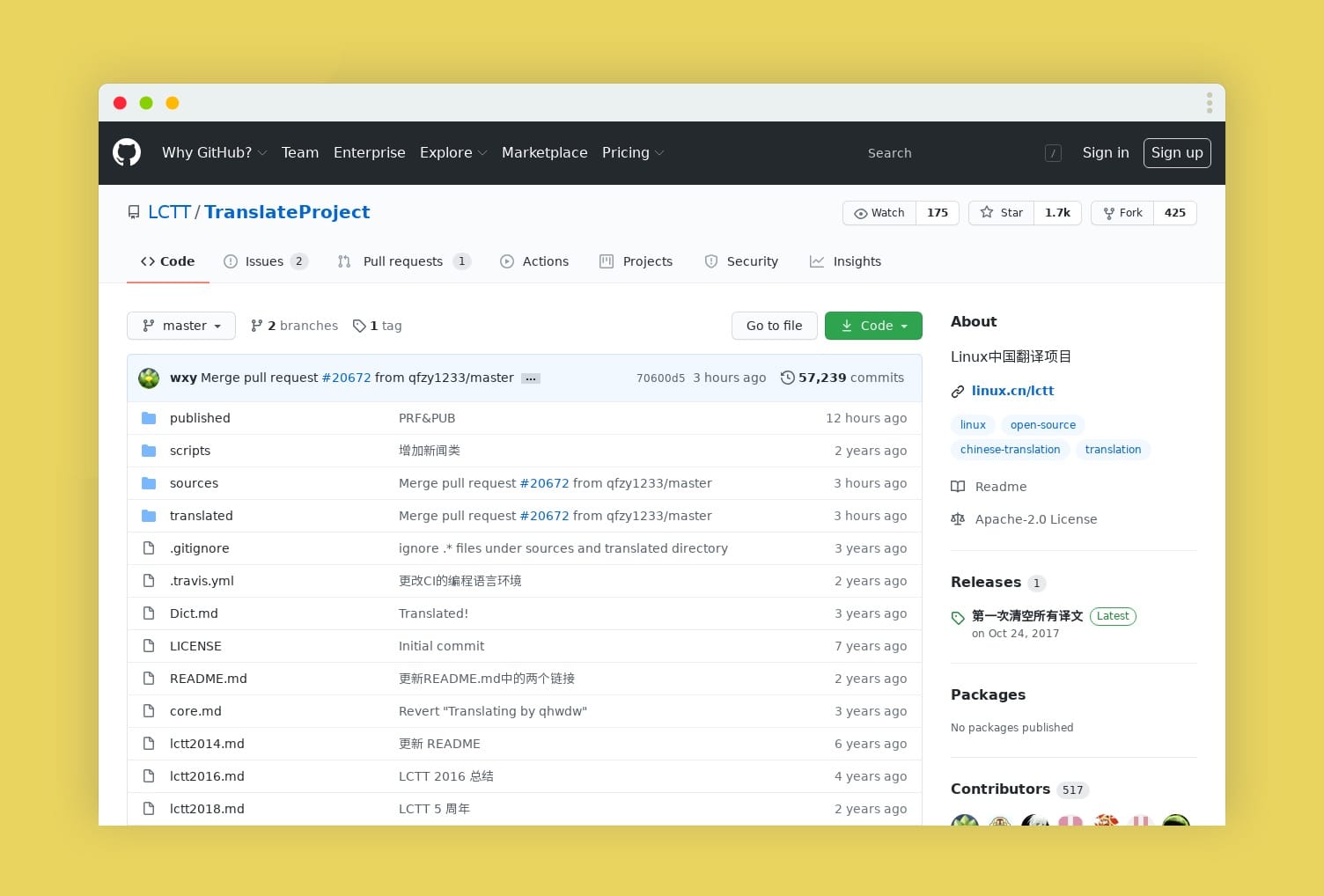Click the folder icon beside published

point(149,418)
